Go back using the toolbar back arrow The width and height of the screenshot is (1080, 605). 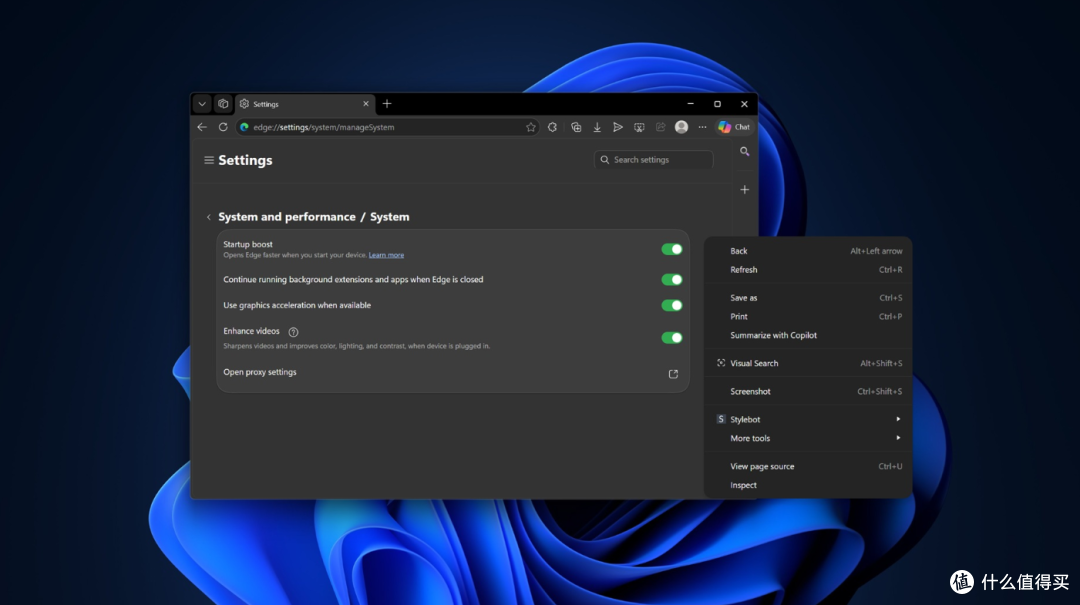[x=202, y=127]
